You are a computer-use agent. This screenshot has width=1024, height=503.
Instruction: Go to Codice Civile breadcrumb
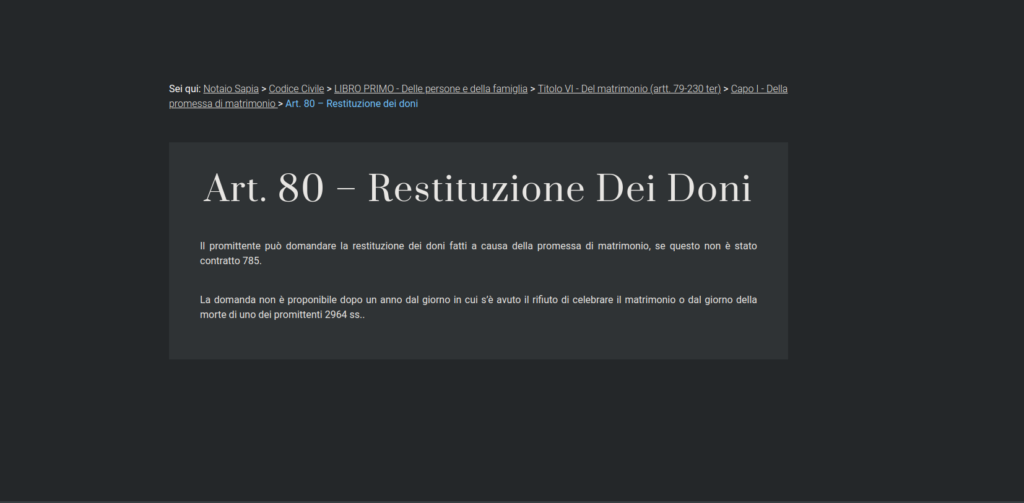pos(296,89)
